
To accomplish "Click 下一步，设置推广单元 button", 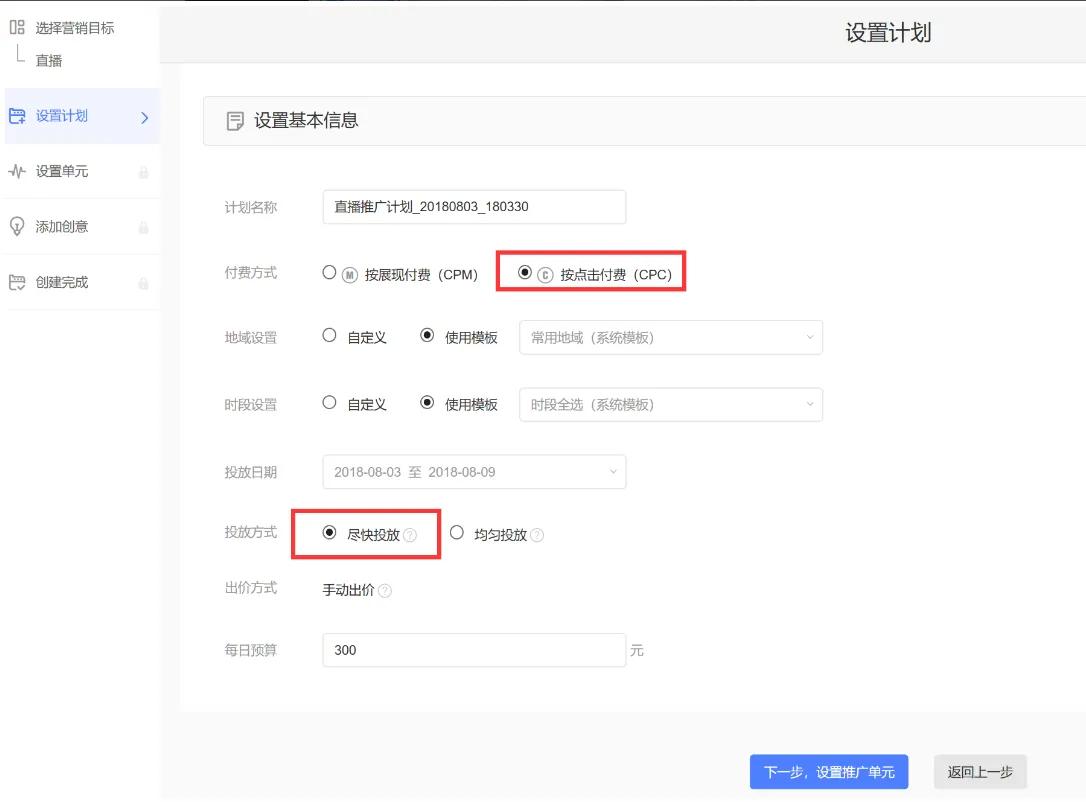I will (x=828, y=771).
